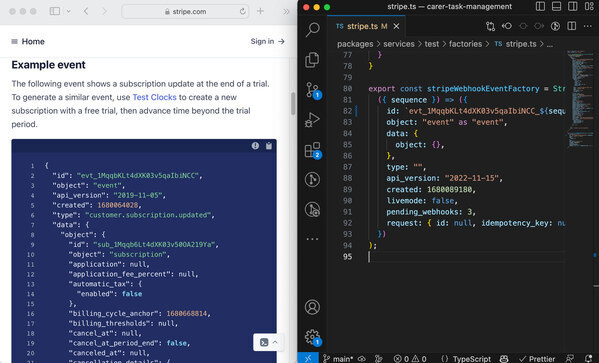Click the circular git timeline editor icon
Viewport: 599px width, 363px height.
click(x=555, y=26)
